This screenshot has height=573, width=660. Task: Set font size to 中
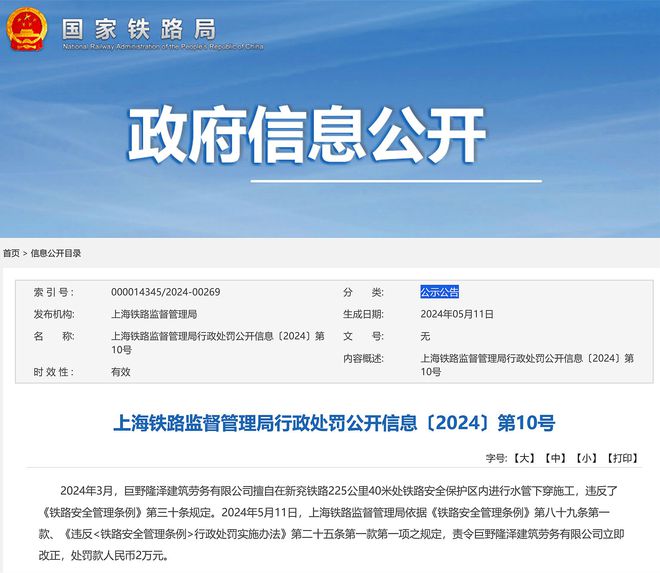(555, 458)
